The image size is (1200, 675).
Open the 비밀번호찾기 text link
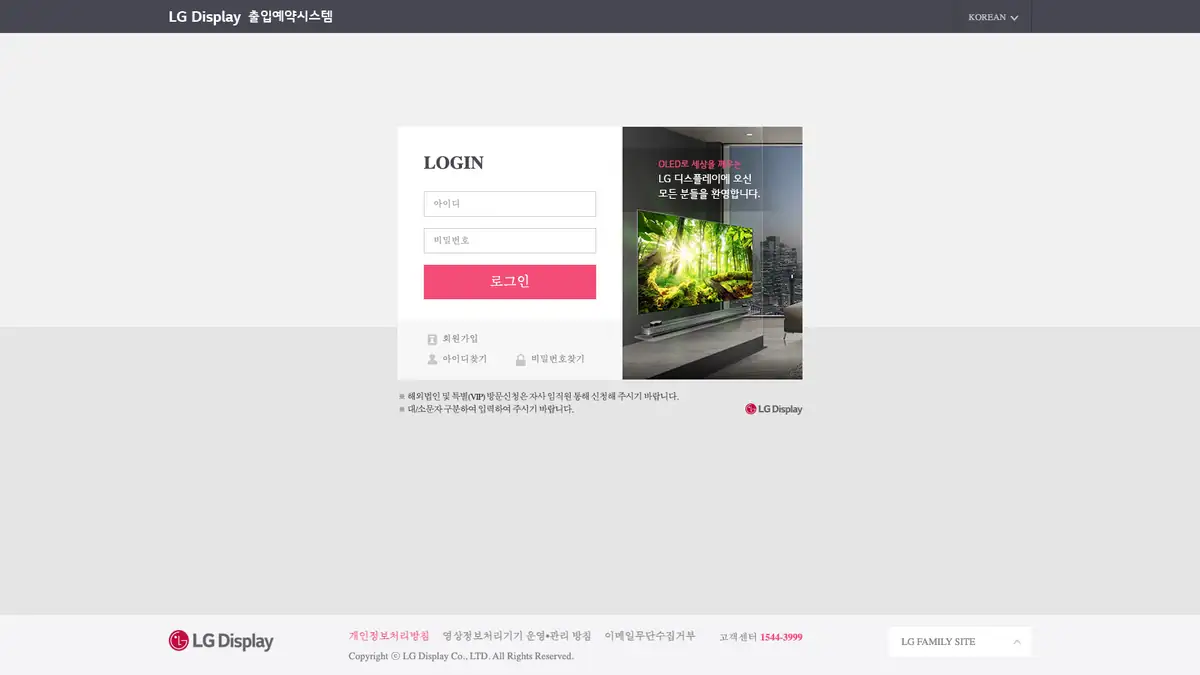tap(557, 359)
